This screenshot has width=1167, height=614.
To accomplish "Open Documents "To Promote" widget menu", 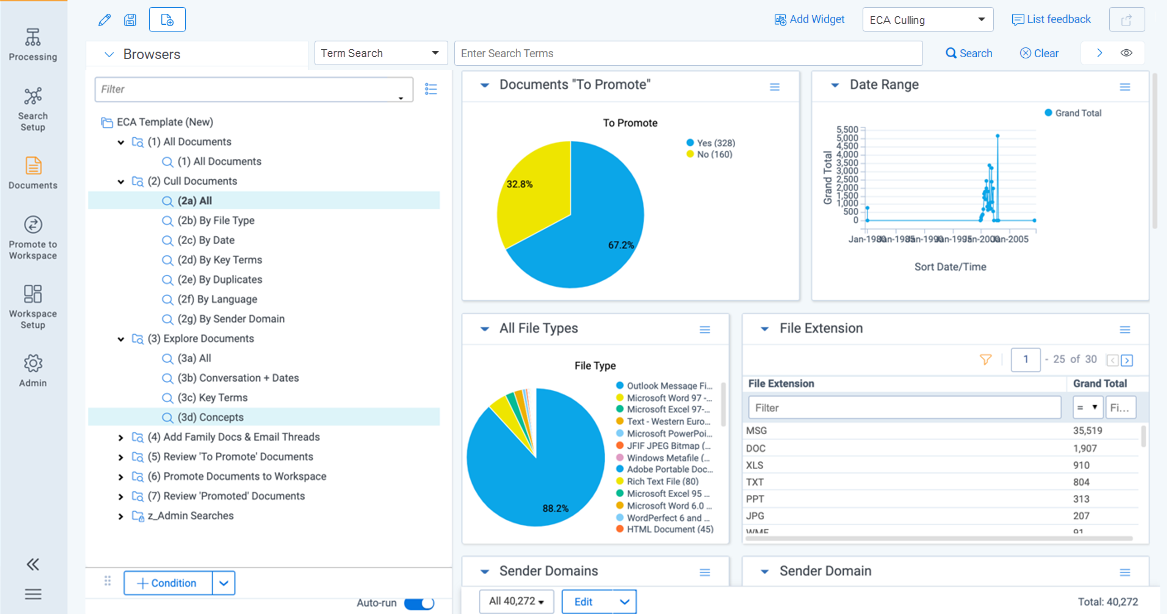I will pyautogui.click(x=775, y=87).
